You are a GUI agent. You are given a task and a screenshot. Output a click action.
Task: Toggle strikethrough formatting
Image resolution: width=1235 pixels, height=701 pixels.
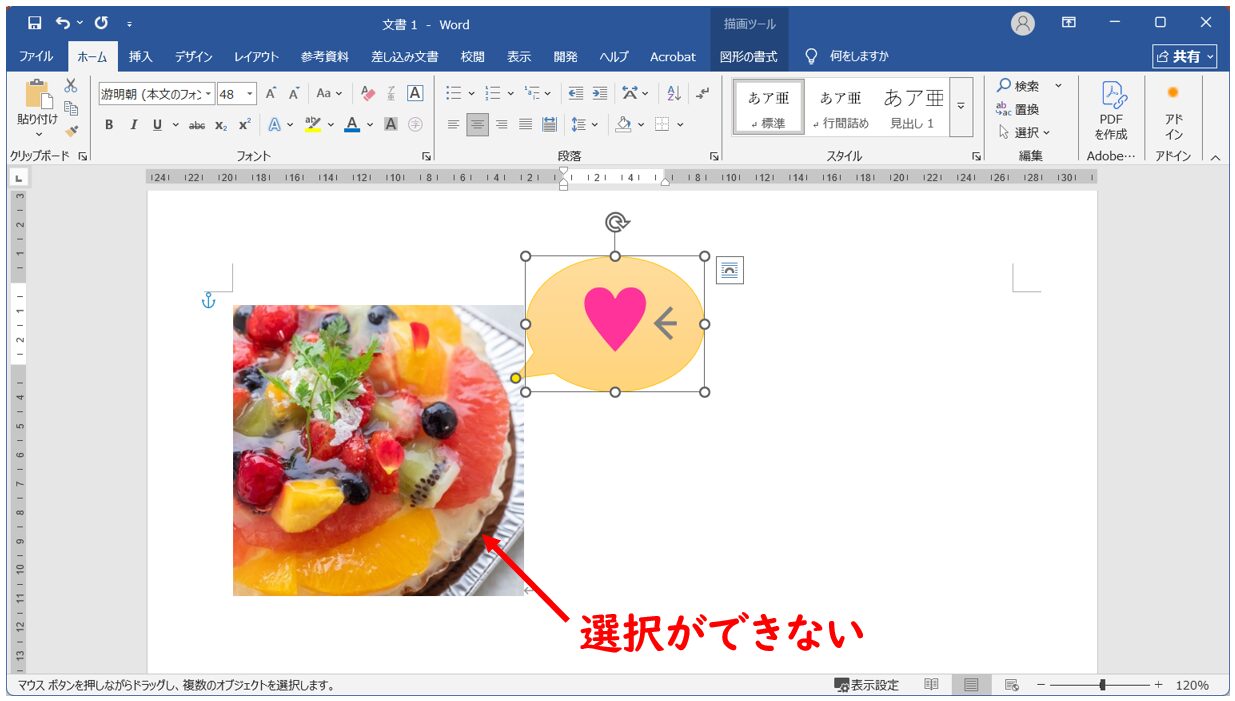tap(196, 125)
